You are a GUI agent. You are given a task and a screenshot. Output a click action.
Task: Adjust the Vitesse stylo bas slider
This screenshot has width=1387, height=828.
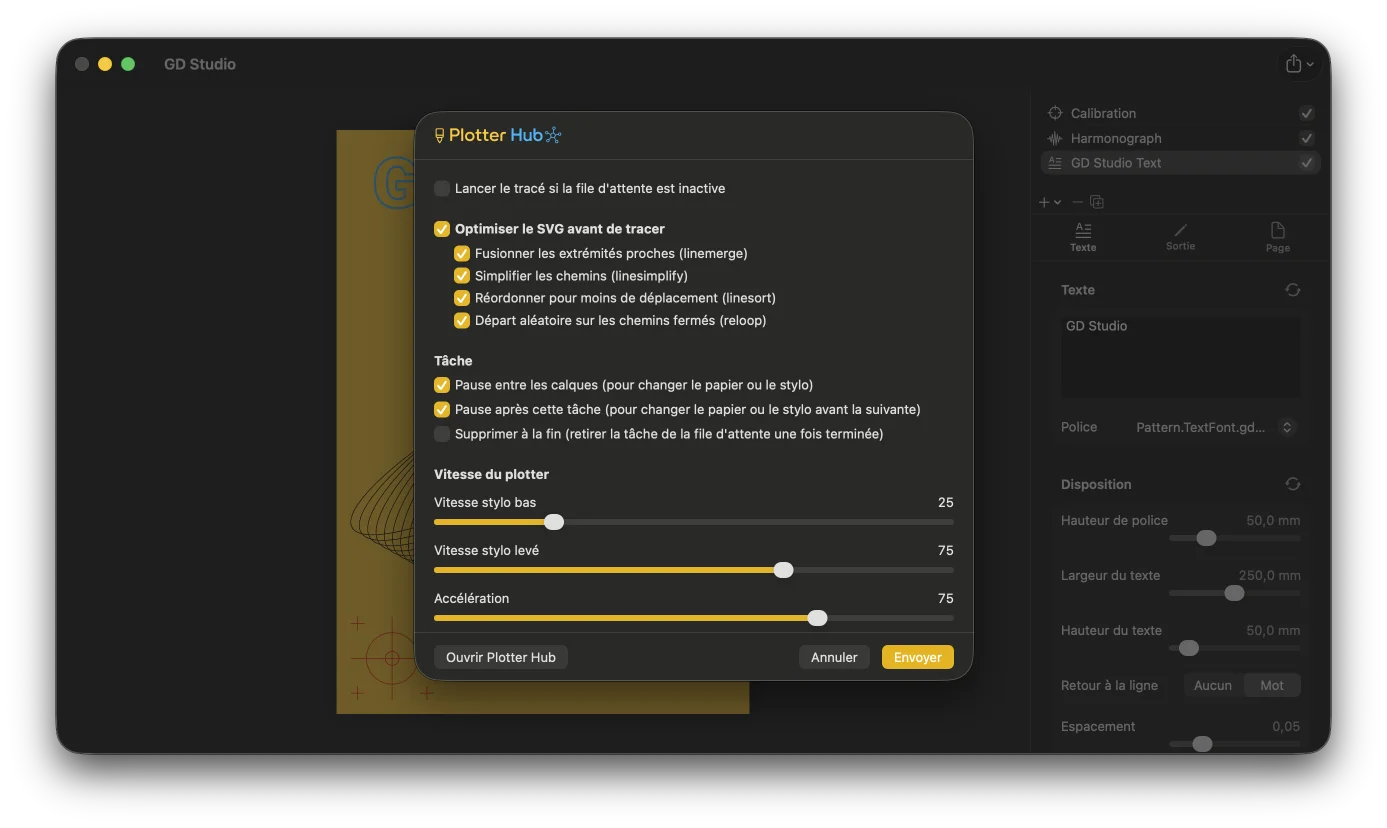554,522
